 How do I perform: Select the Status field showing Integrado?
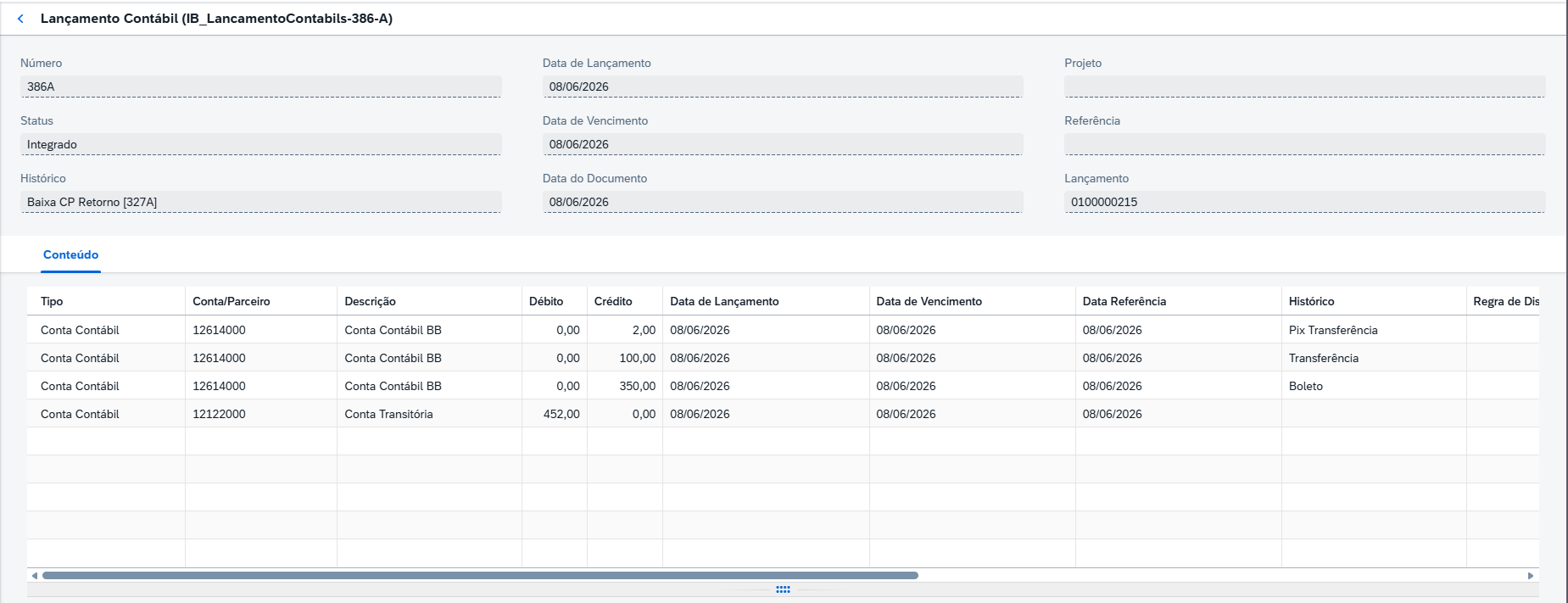[x=260, y=144]
